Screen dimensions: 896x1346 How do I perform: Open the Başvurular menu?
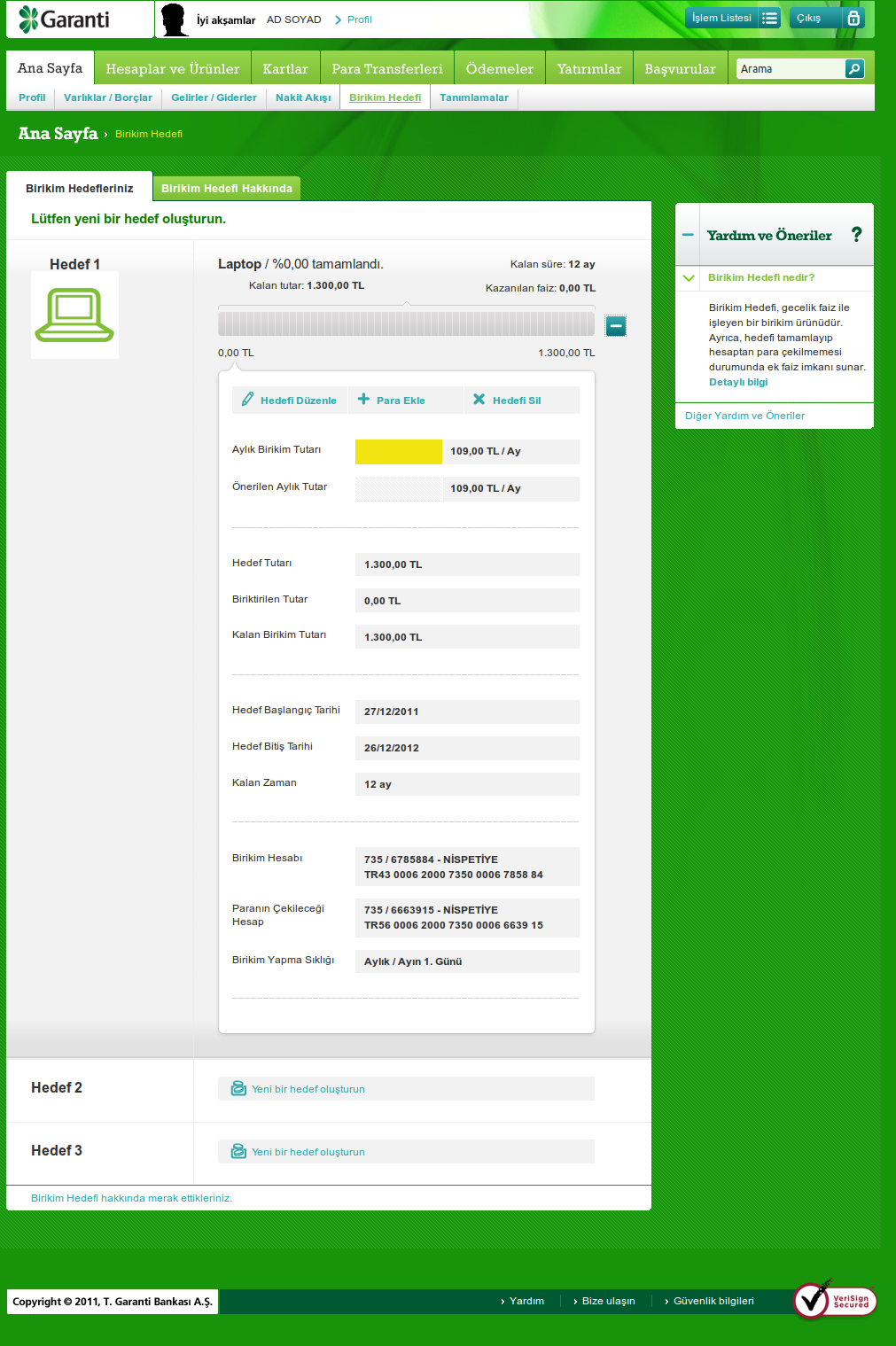click(x=680, y=68)
